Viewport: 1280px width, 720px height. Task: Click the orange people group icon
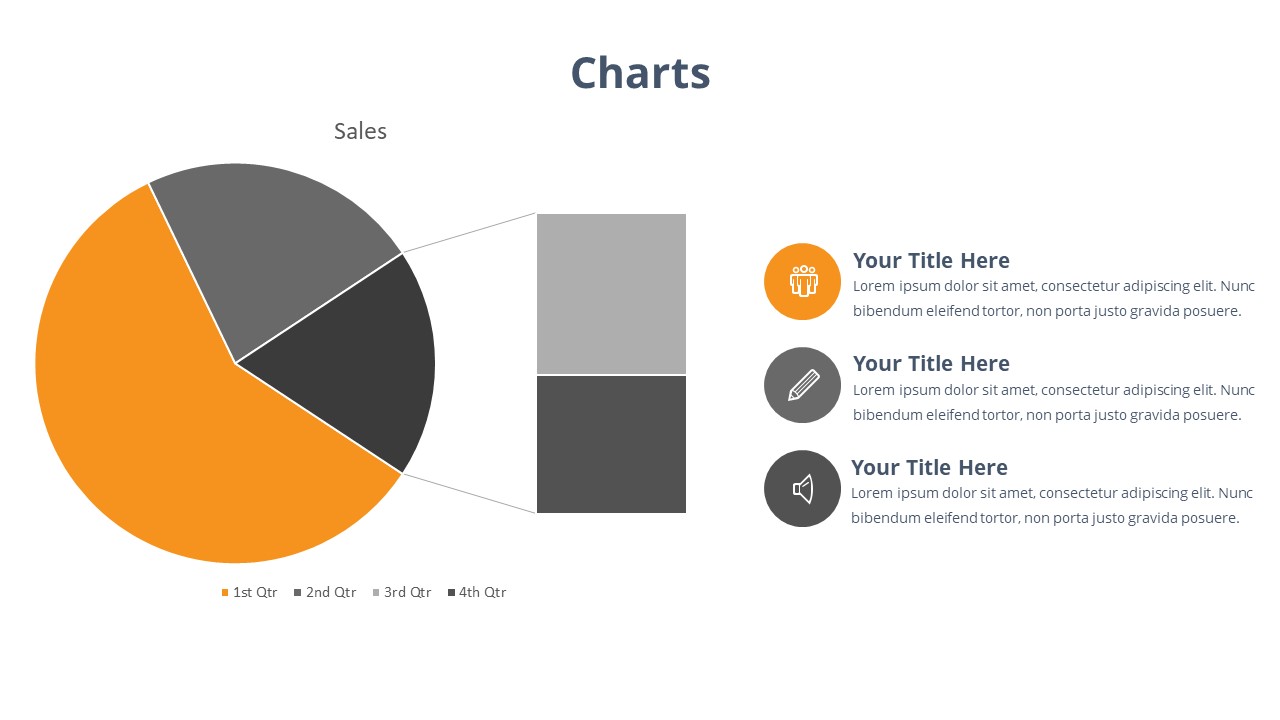coord(803,281)
